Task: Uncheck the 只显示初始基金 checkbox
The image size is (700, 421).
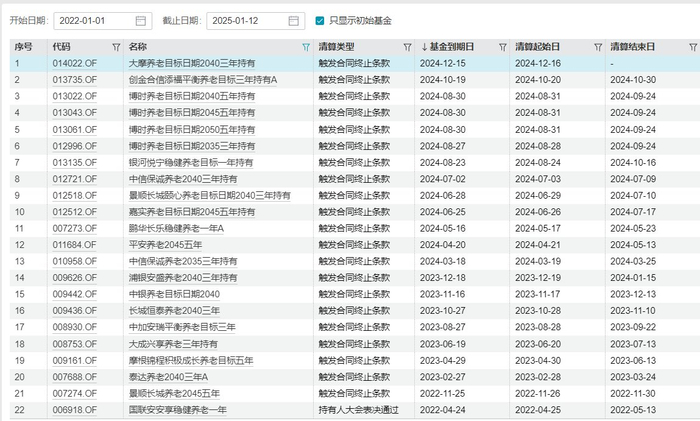Action: [320, 21]
